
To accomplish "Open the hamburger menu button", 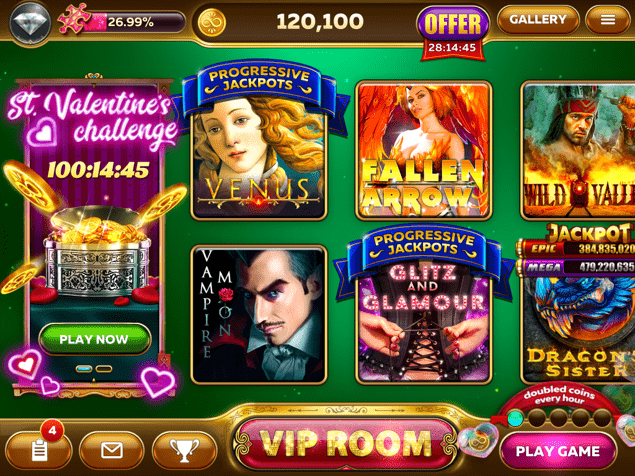I will point(607,19).
